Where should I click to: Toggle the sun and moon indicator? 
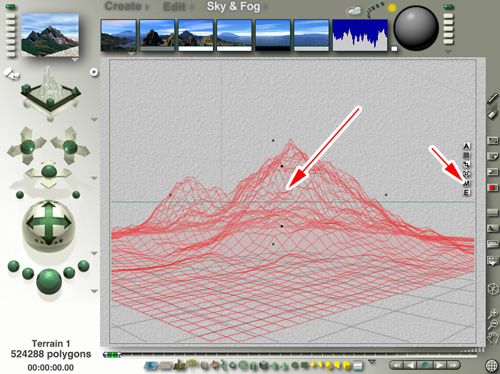click(392, 8)
